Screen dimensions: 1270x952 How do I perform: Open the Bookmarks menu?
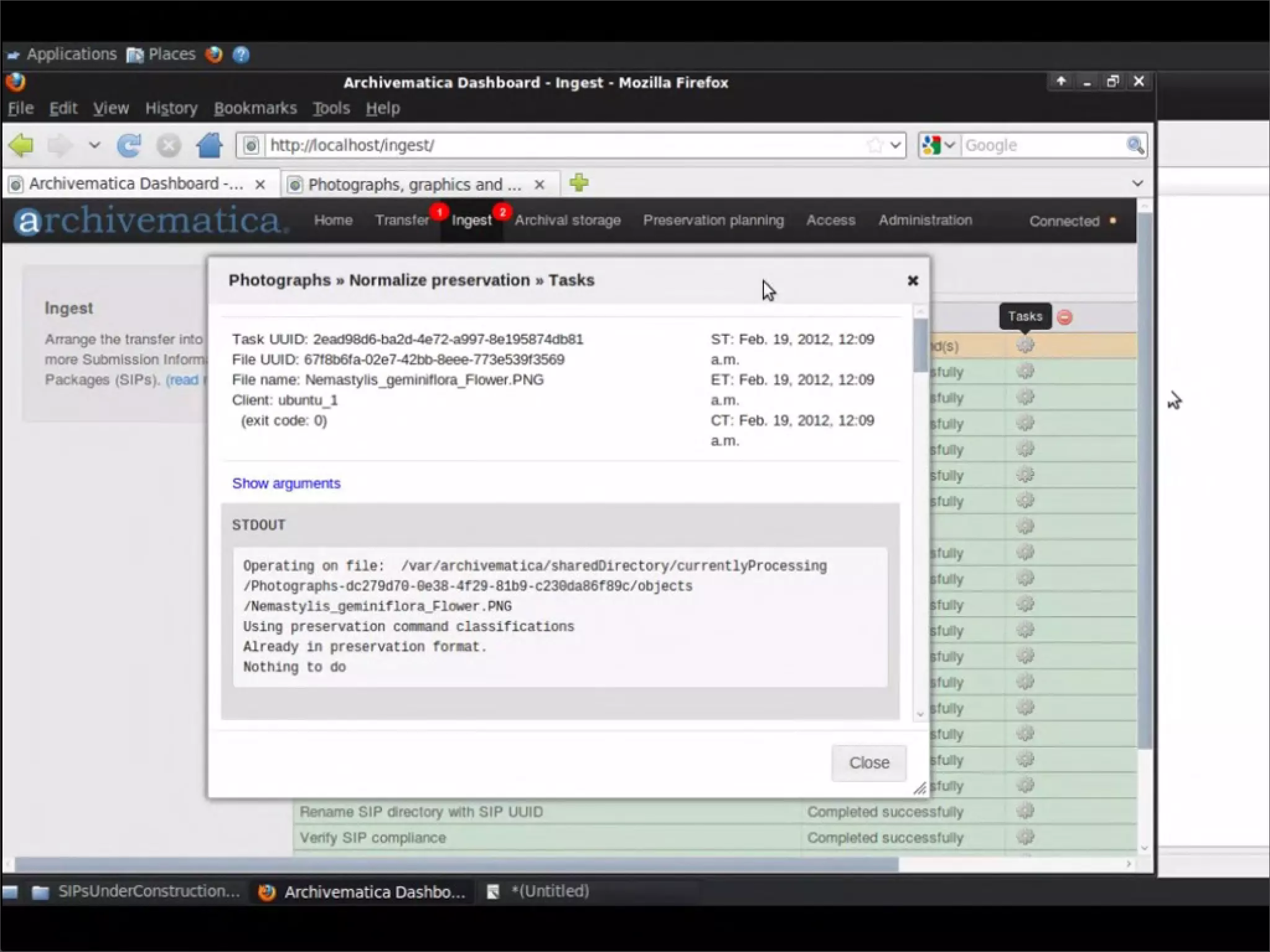coord(255,108)
